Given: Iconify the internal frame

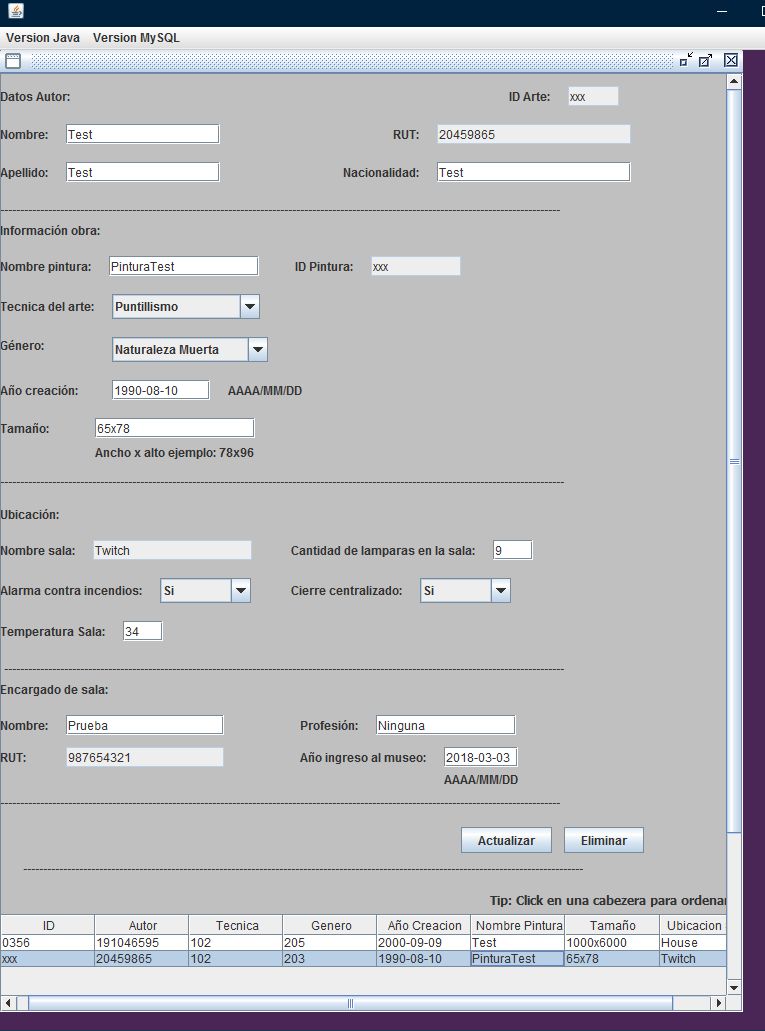Looking at the screenshot, I should [686, 60].
